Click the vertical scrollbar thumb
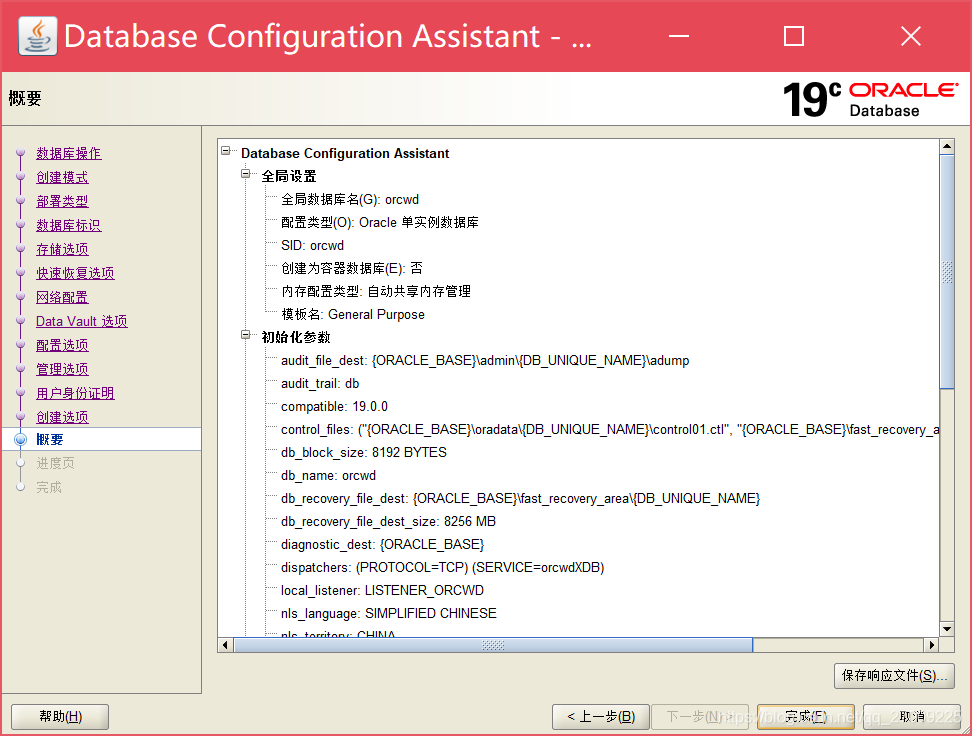Image resolution: width=972 pixels, height=736 pixels. pyautogui.click(x=947, y=272)
